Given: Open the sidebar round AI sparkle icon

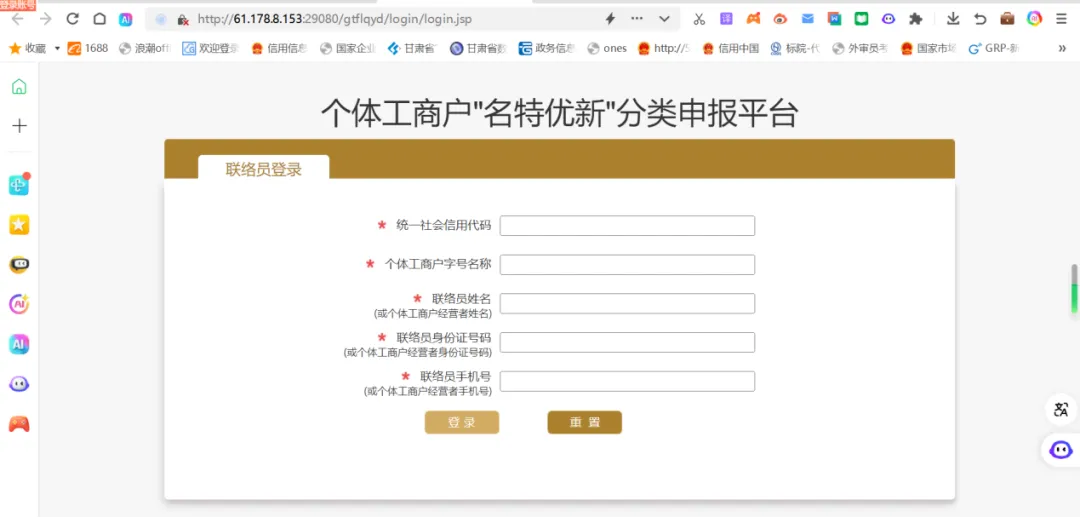Looking at the screenshot, I should point(19,304).
